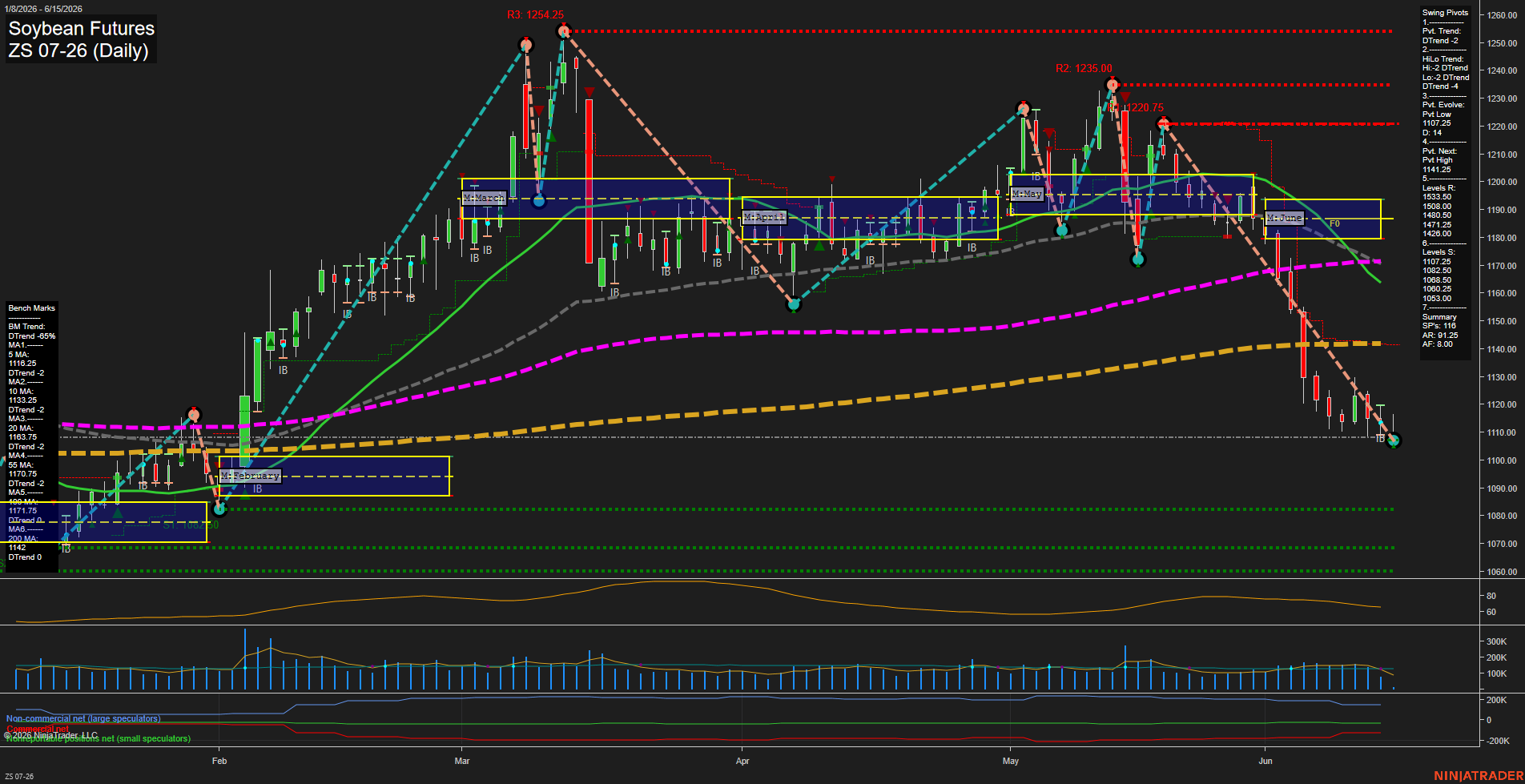Click the Soybean Futures chart title
Image resolution: width=1525 pixels, height=784 pixels.
click(82, 28)
